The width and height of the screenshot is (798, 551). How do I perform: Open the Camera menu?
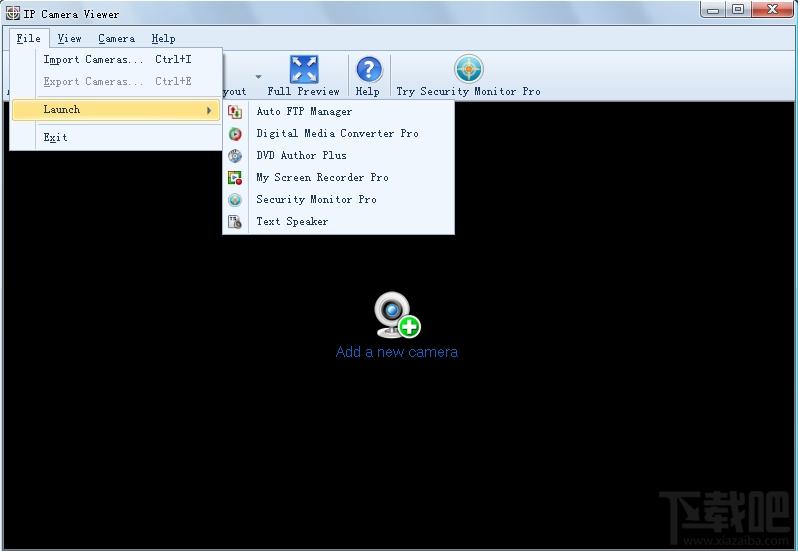click(x=117, y=38)
